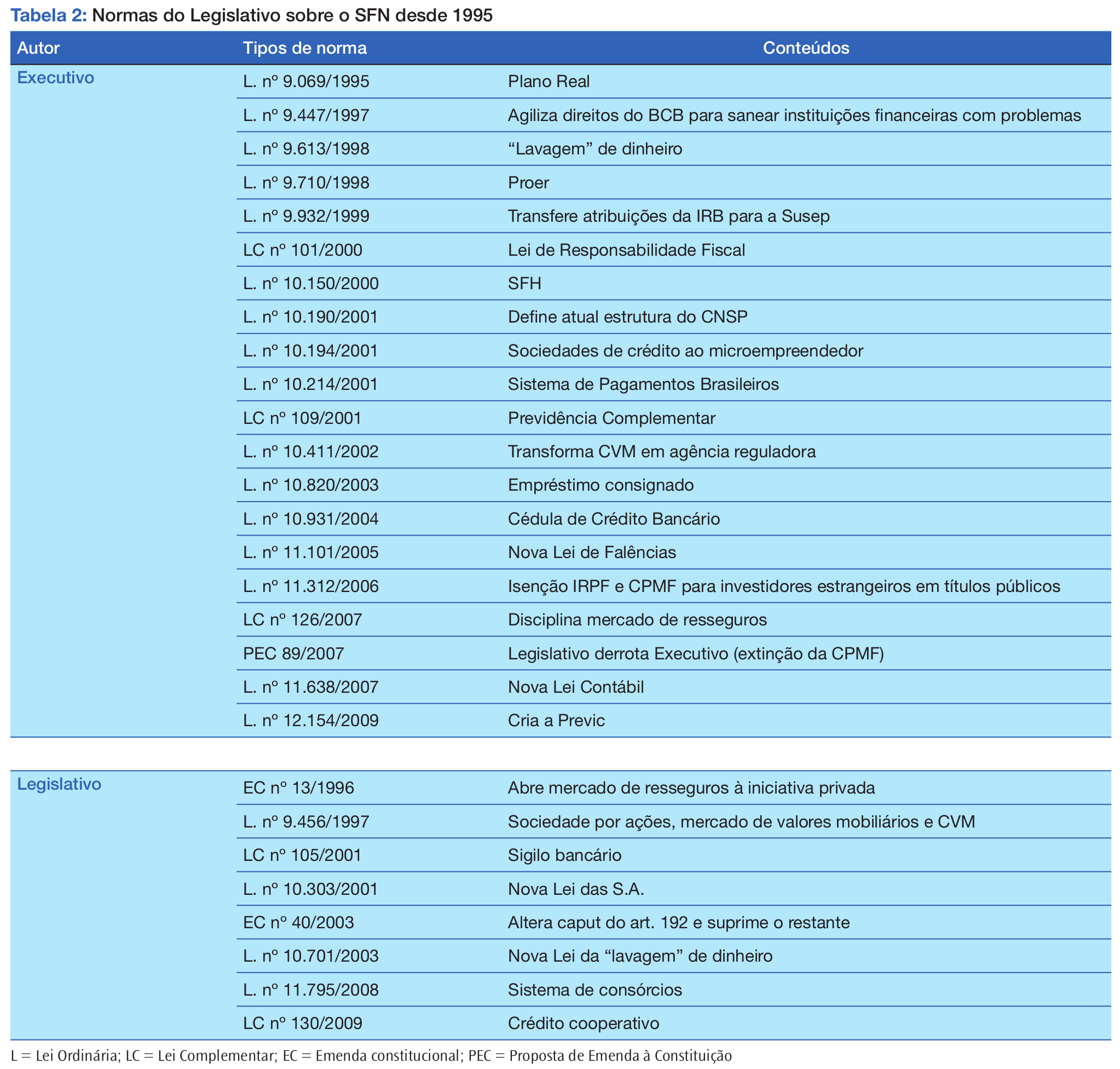Click the Proer content cell
The image size is (1120, 1069).
pos(528,183)
